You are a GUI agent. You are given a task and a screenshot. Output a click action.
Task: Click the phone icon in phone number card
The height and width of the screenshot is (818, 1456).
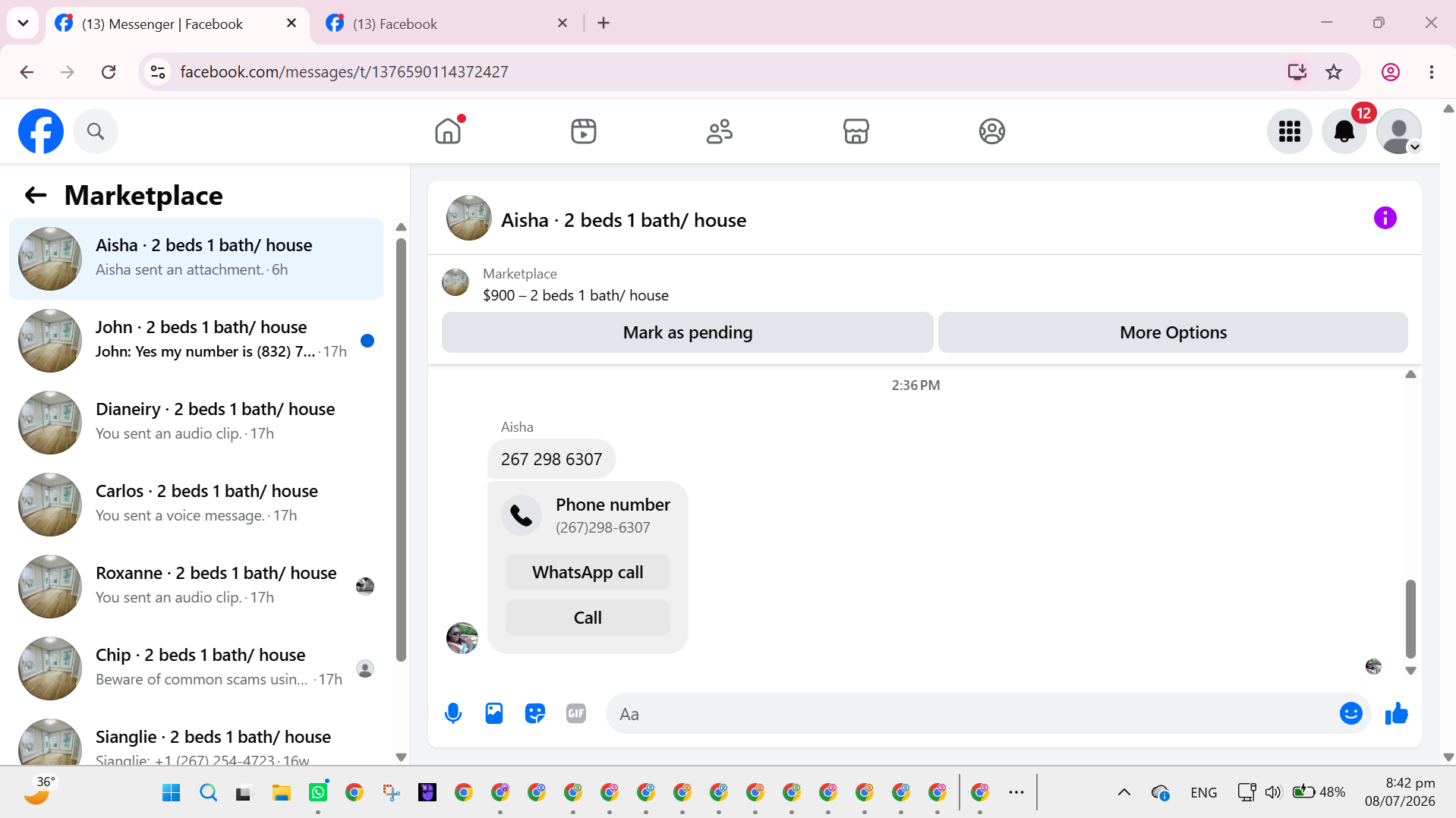coord(522,515)
